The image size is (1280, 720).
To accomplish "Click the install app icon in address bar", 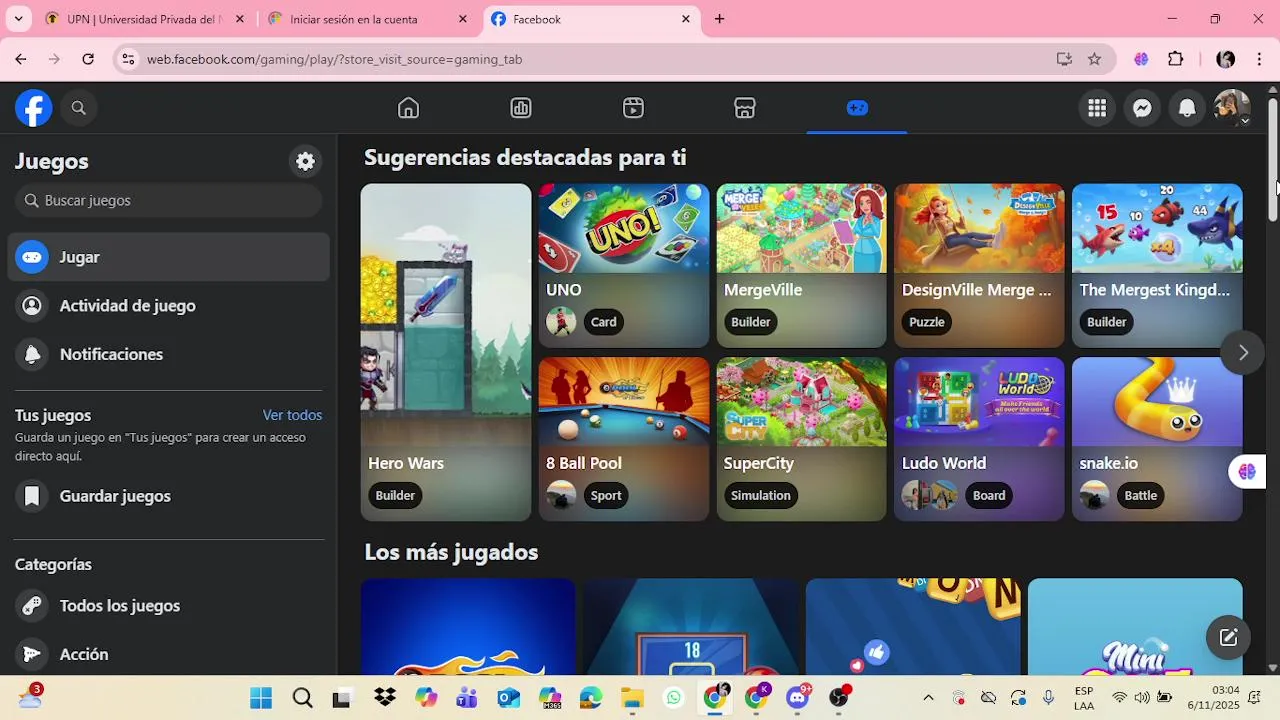I will pyautogui.click(x=1064, y=59).
